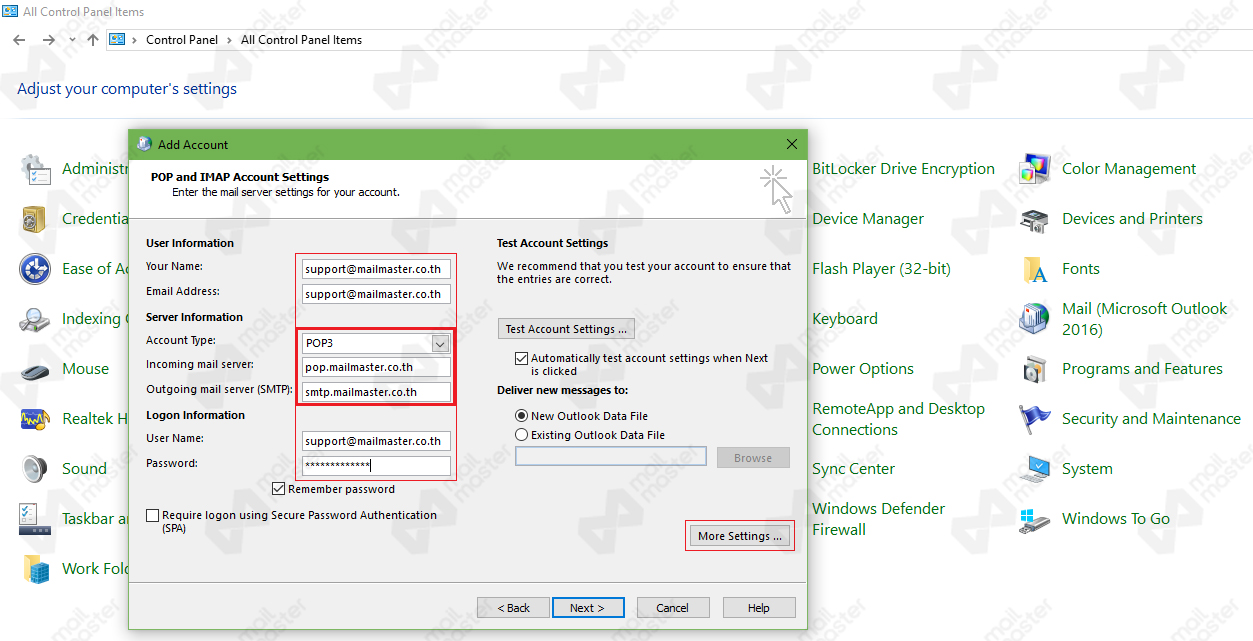The width and height of the screenshot is (1253, 641).
Task: Click All Control Panel Items breadcrumb segment
Action: [301, 40]
